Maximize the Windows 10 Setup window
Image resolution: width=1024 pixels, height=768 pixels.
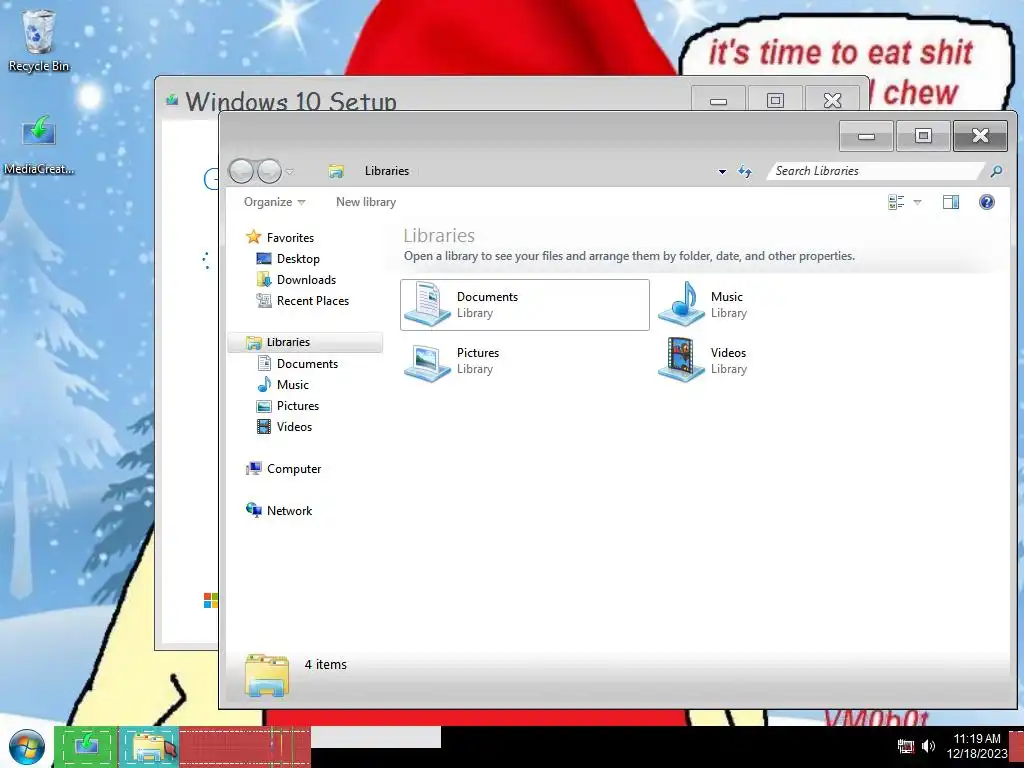tap(775, 101)
